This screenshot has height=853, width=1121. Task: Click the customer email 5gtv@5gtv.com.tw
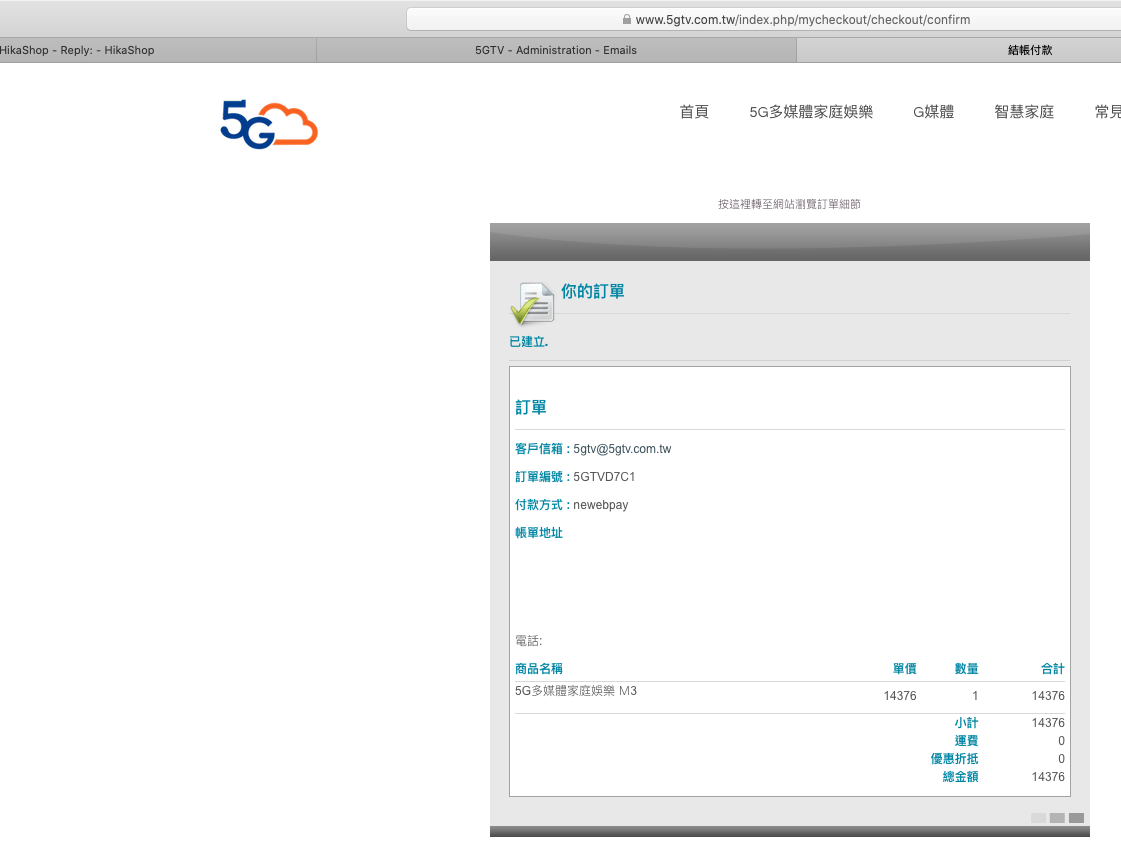[622, 449]
